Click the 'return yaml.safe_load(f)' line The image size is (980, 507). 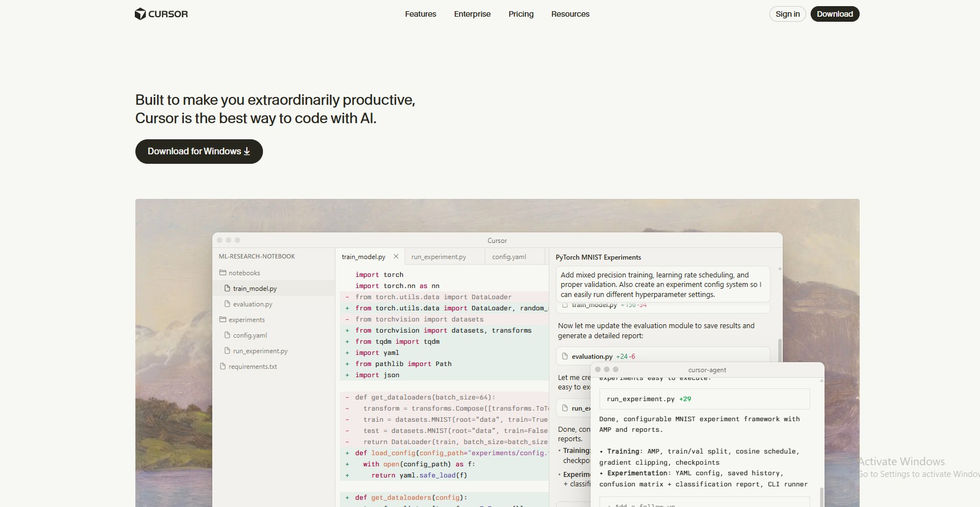tap(419, 475)
